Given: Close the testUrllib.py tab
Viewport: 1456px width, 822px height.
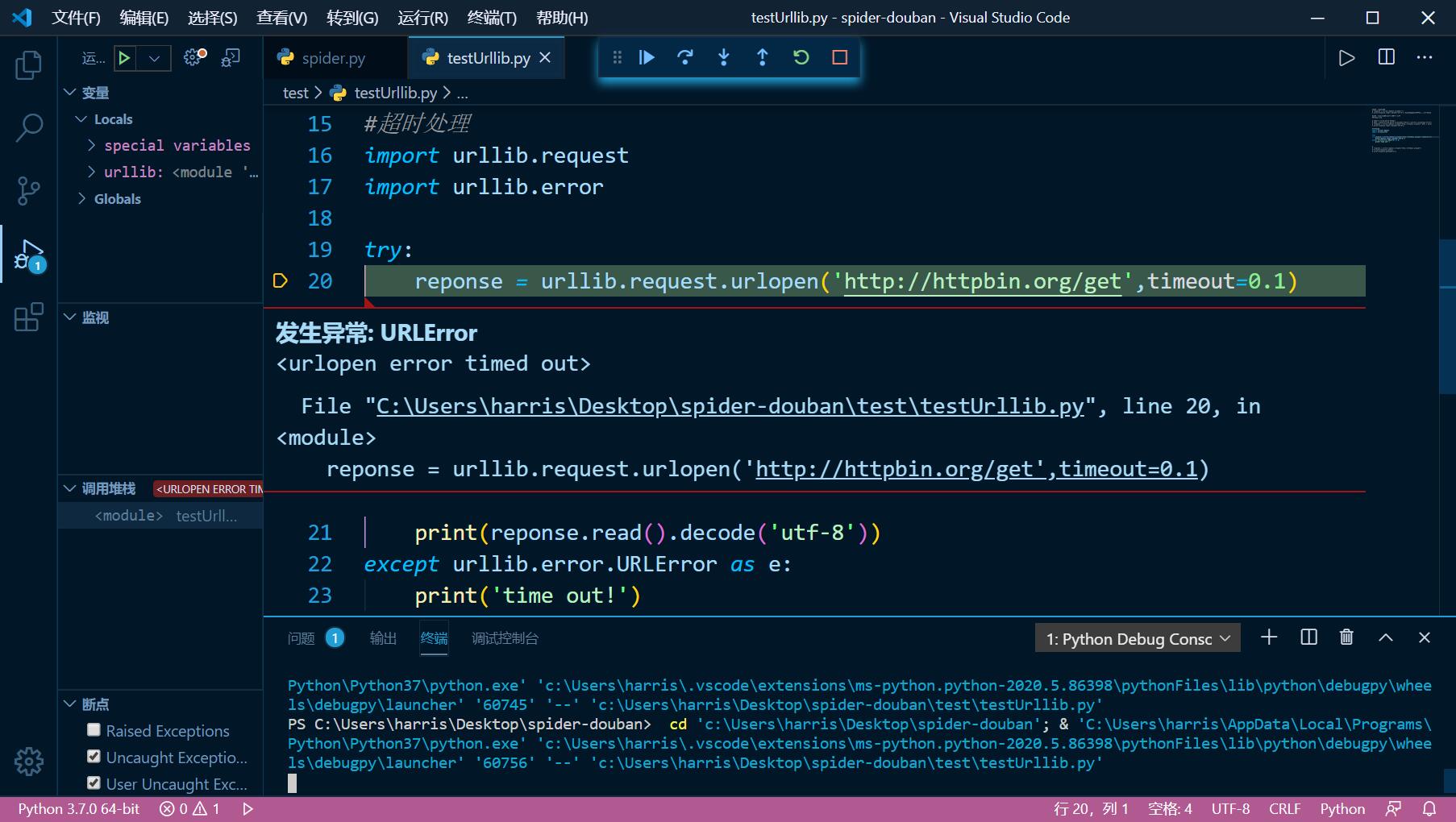Looking at the screenshot, I should [x=545, y=58].
